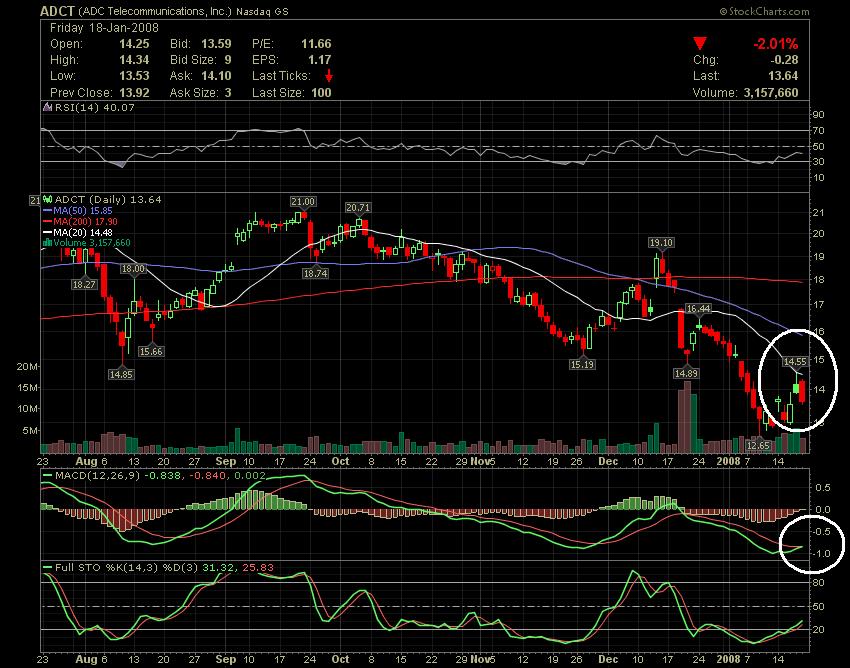Screen dimensions: 850x668
Task: Click the 14.55 price high label
Action: click(x=795, y=361)
